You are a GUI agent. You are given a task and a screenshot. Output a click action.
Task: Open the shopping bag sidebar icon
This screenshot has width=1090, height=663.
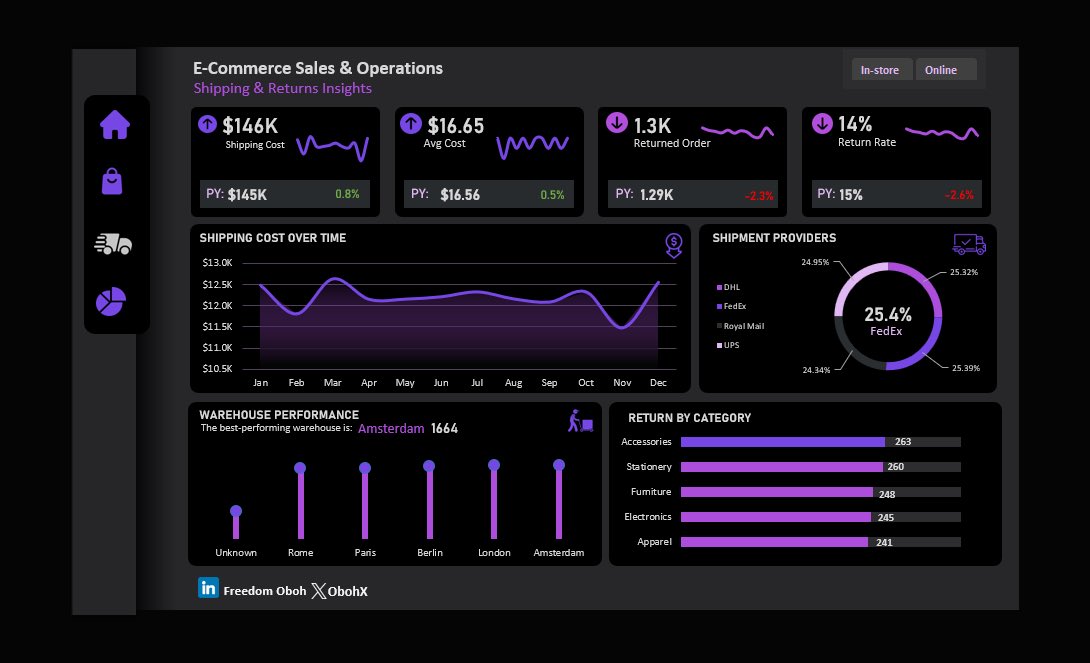point(112,182)
